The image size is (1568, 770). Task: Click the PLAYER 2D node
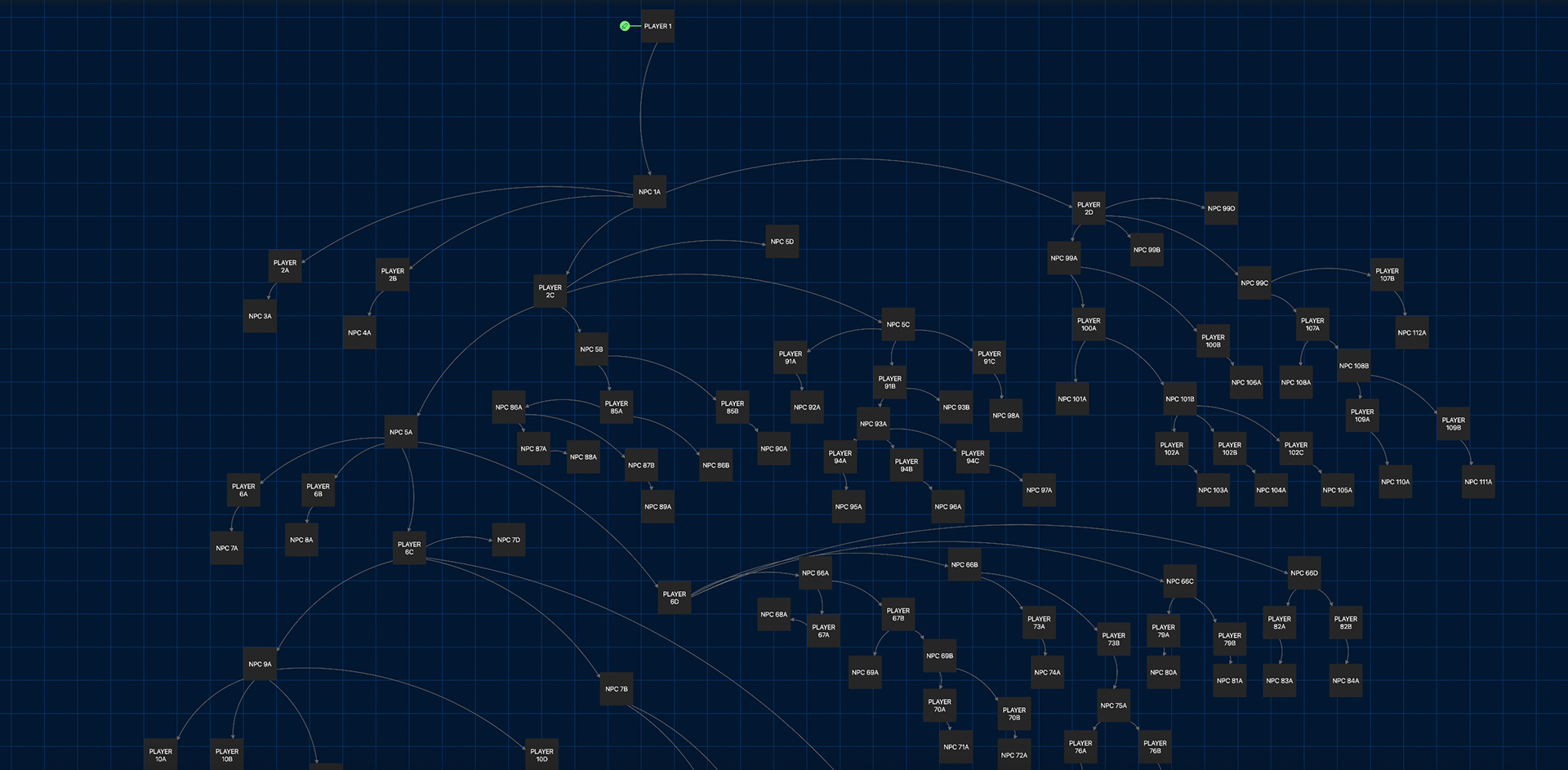pos(1089,208)
